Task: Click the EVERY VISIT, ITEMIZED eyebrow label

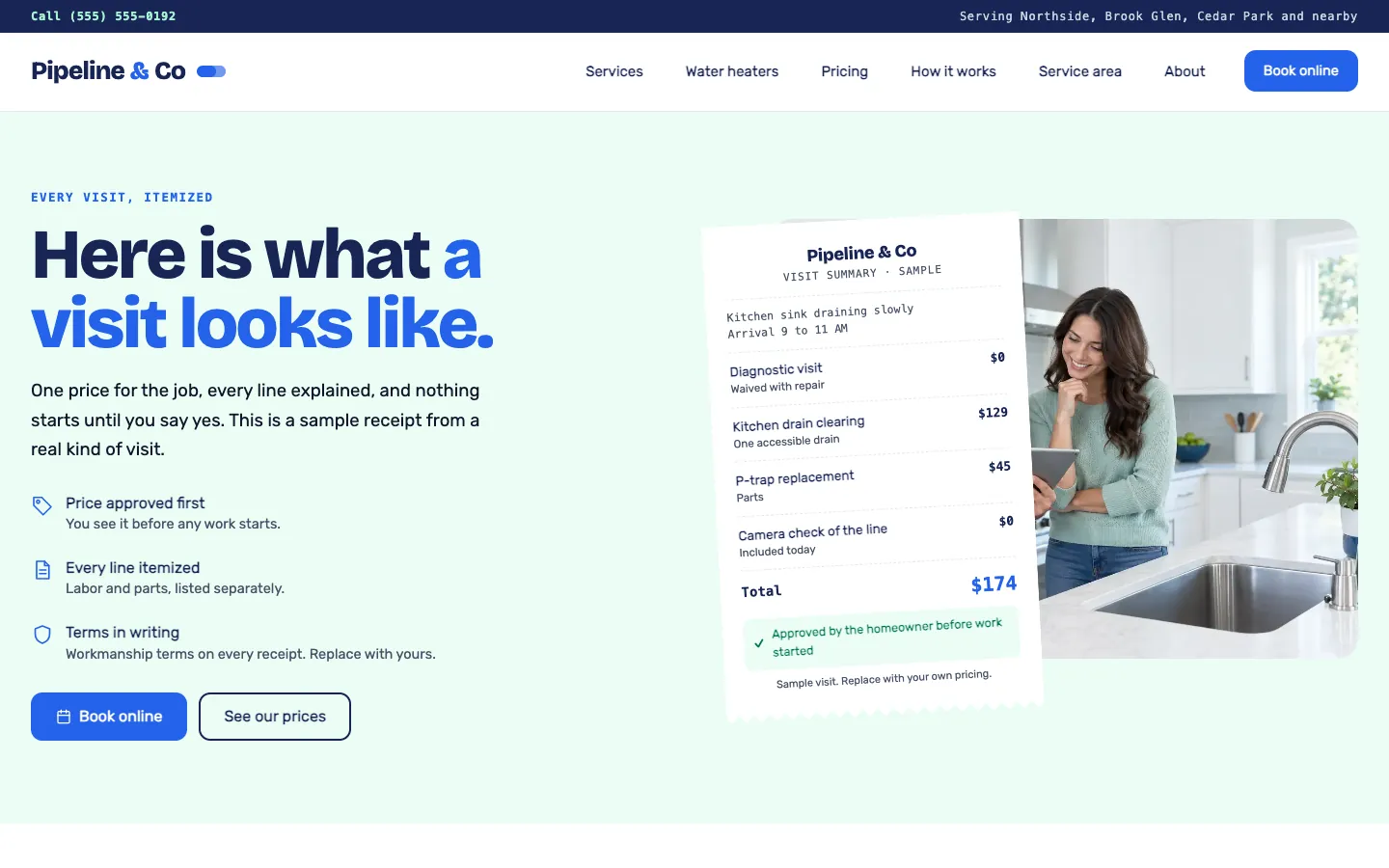Action: pyautogui.click(x=122, y=198)
